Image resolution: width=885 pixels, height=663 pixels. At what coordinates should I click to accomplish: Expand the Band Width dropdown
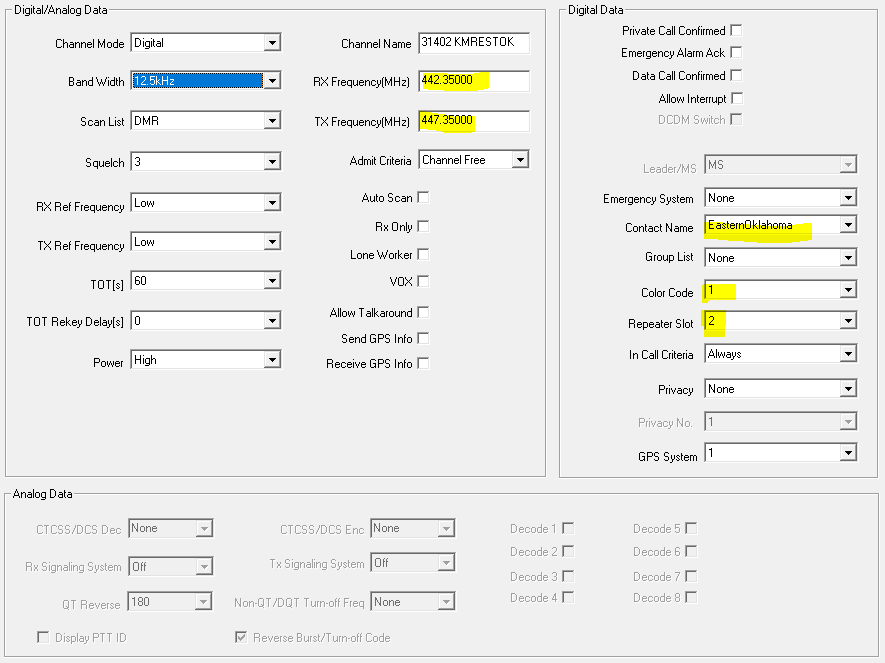tap(272, 81)
